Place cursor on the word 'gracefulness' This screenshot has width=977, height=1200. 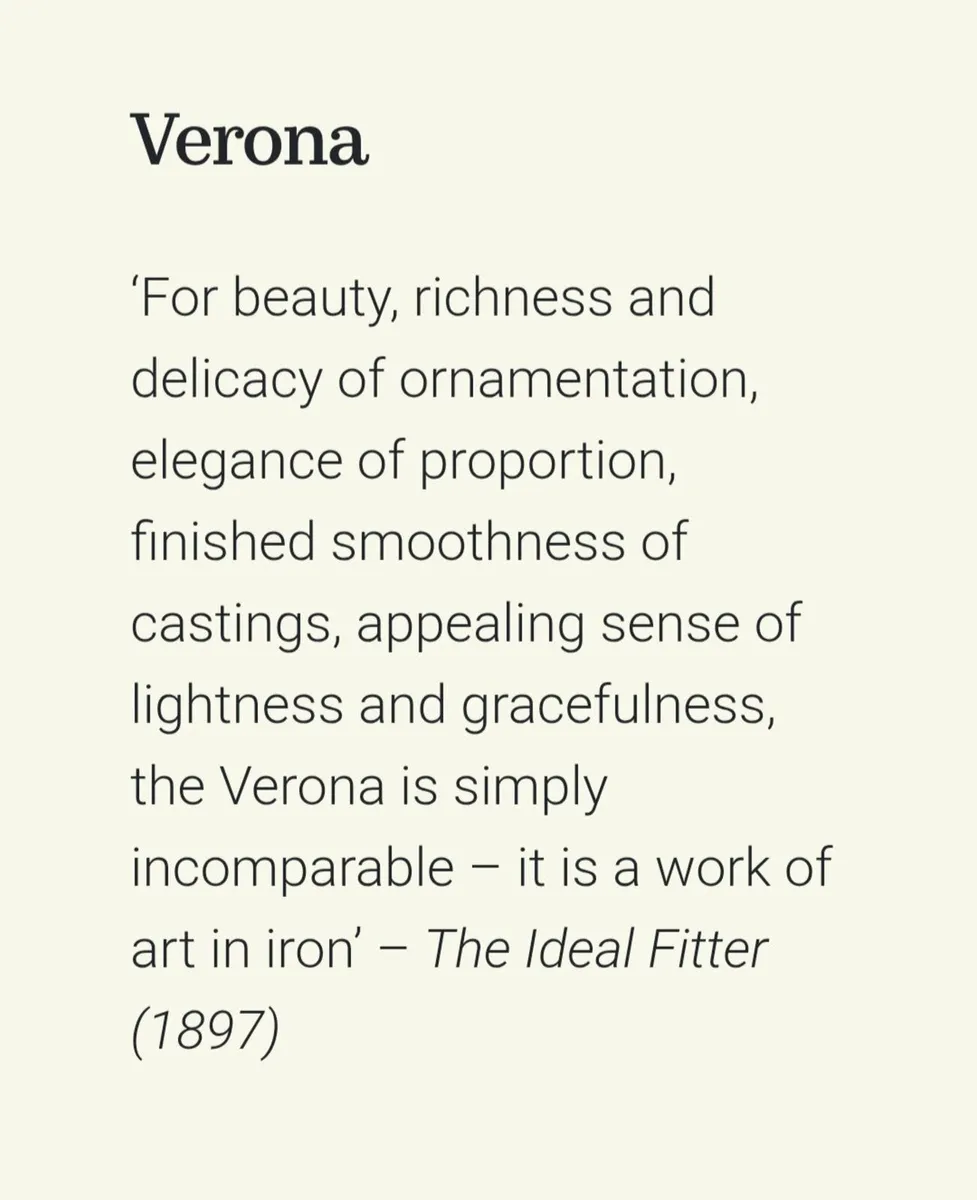coord(617,706)
